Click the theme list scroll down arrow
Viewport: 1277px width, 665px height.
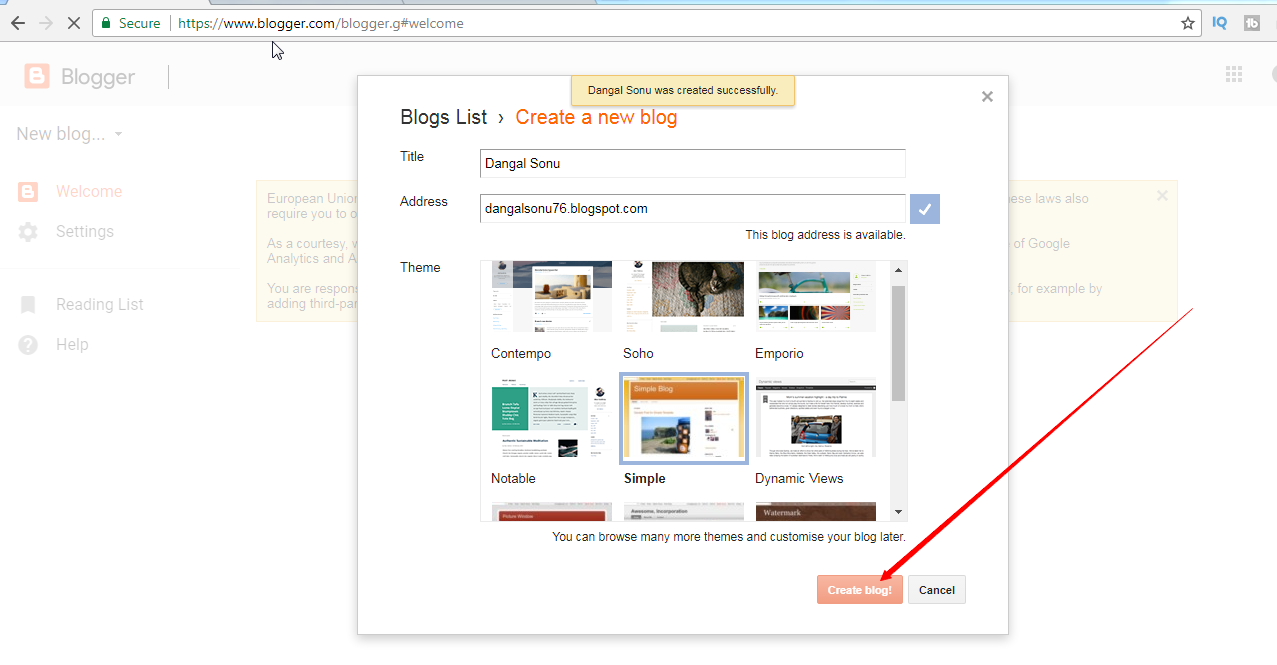[899, 513]
